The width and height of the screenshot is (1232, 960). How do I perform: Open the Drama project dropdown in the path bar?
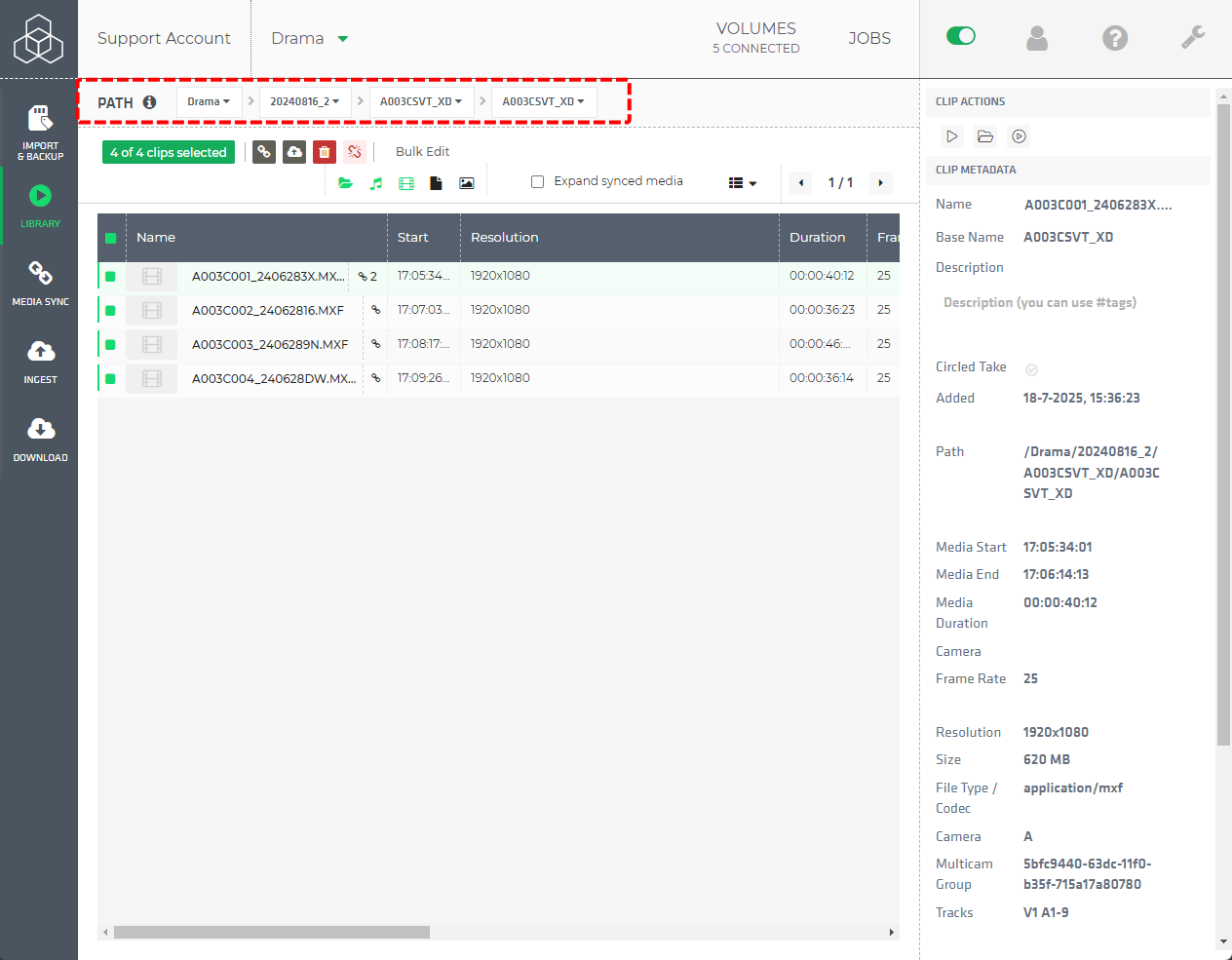tap(209, 101)
